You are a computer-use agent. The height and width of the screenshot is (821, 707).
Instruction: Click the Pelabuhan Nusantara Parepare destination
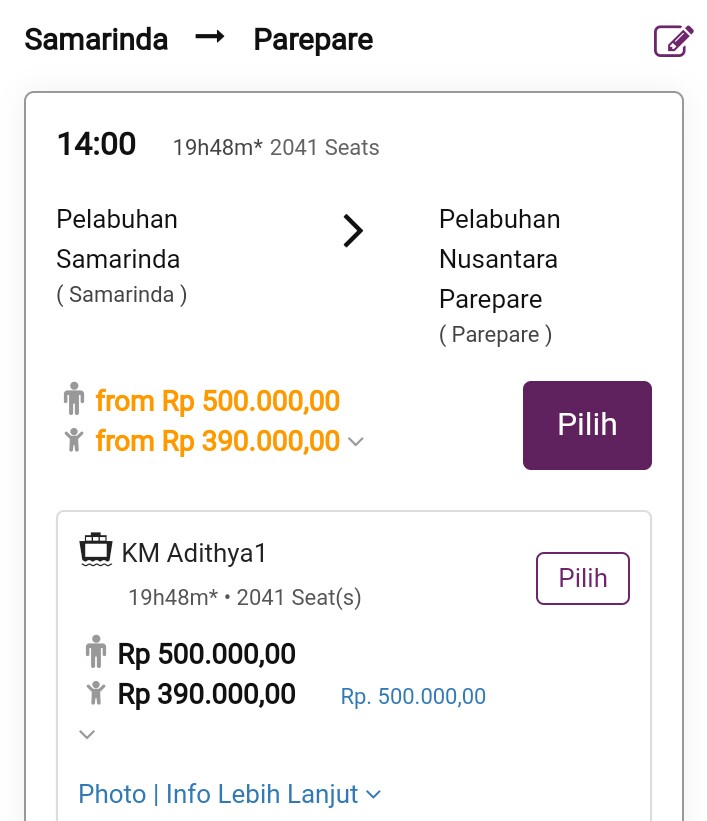(x=499, y=259)
